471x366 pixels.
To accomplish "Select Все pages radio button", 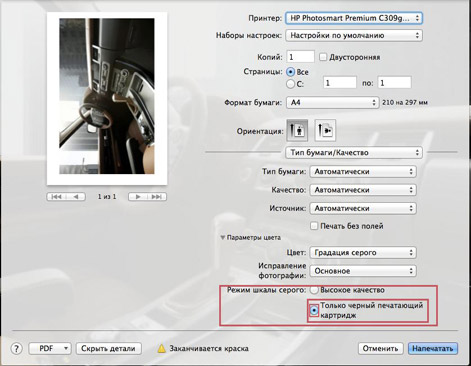I will pos(291,72).
